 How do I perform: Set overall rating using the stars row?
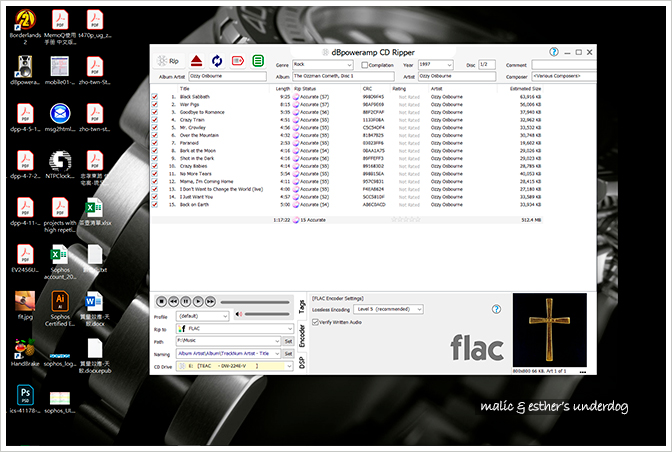405,220
